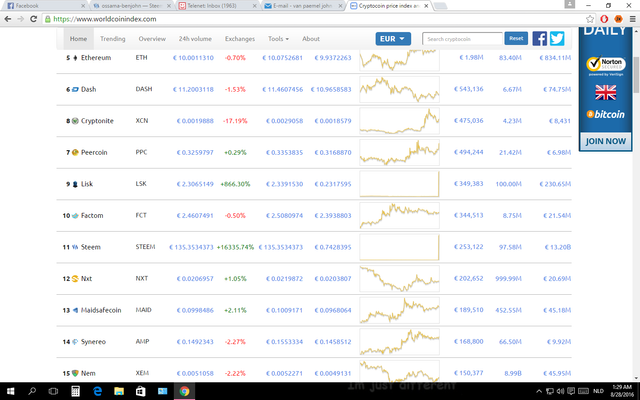Open File Explorer from the taskbar
The image size is (640, 400).
pyautogui.click(x=119, y=391)
